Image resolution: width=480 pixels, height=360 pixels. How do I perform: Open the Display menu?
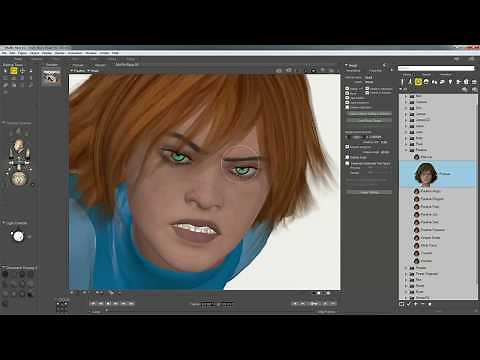(47, 53)
